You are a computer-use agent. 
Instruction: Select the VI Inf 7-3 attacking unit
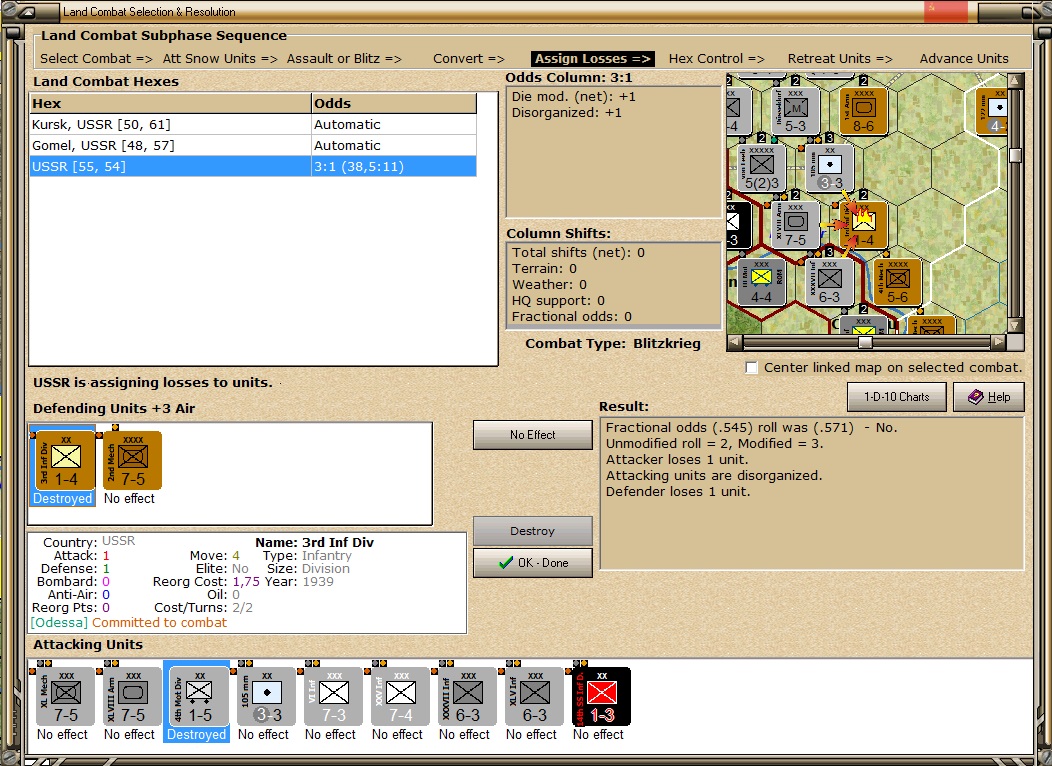point(333,697)
